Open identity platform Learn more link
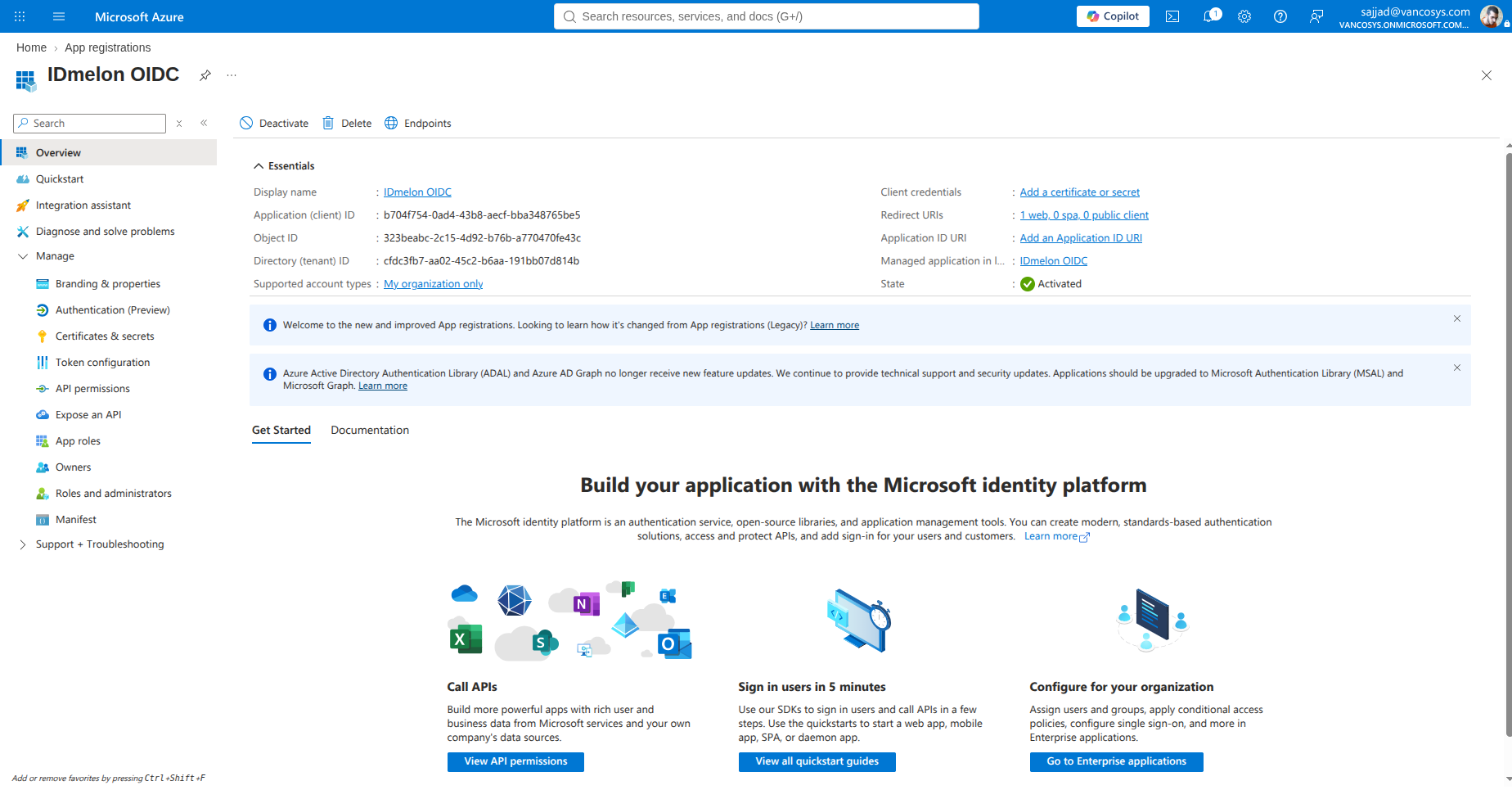1512x790 pixels. (1056, 536)
